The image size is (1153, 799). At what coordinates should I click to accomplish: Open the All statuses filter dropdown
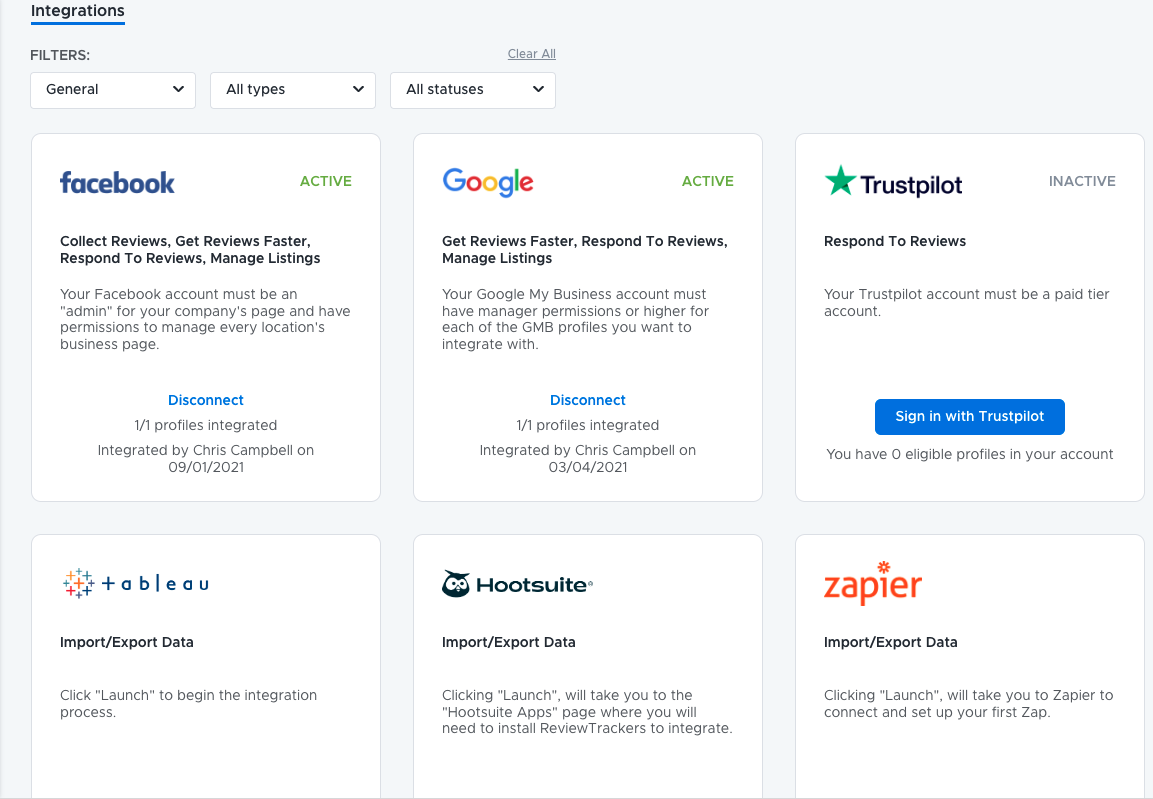point(473,90)
